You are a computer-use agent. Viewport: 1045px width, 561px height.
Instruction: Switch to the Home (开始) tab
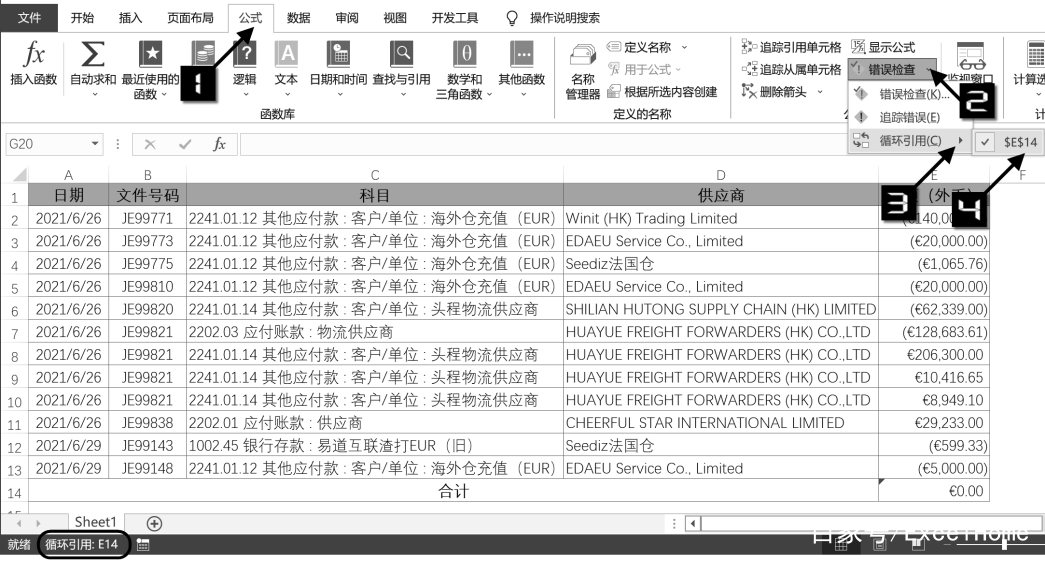[x=82, y=18]
